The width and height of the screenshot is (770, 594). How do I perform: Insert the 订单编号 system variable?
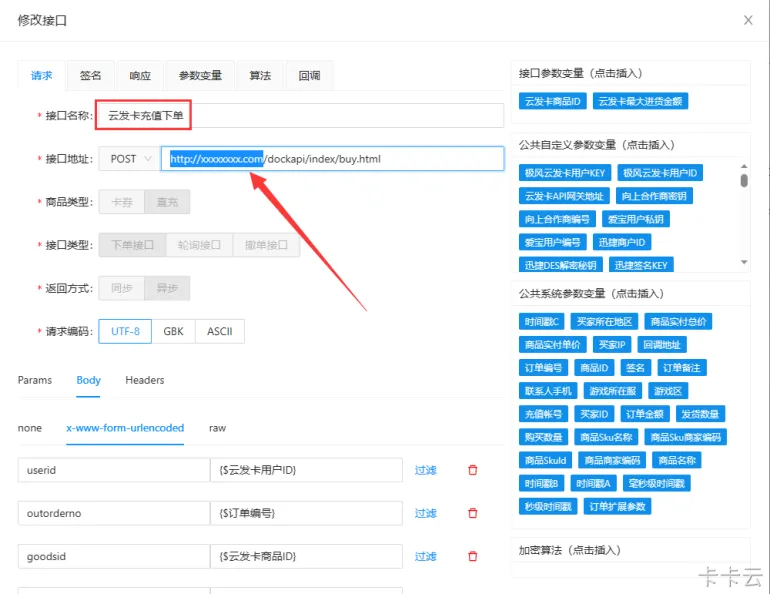(543, 368)
